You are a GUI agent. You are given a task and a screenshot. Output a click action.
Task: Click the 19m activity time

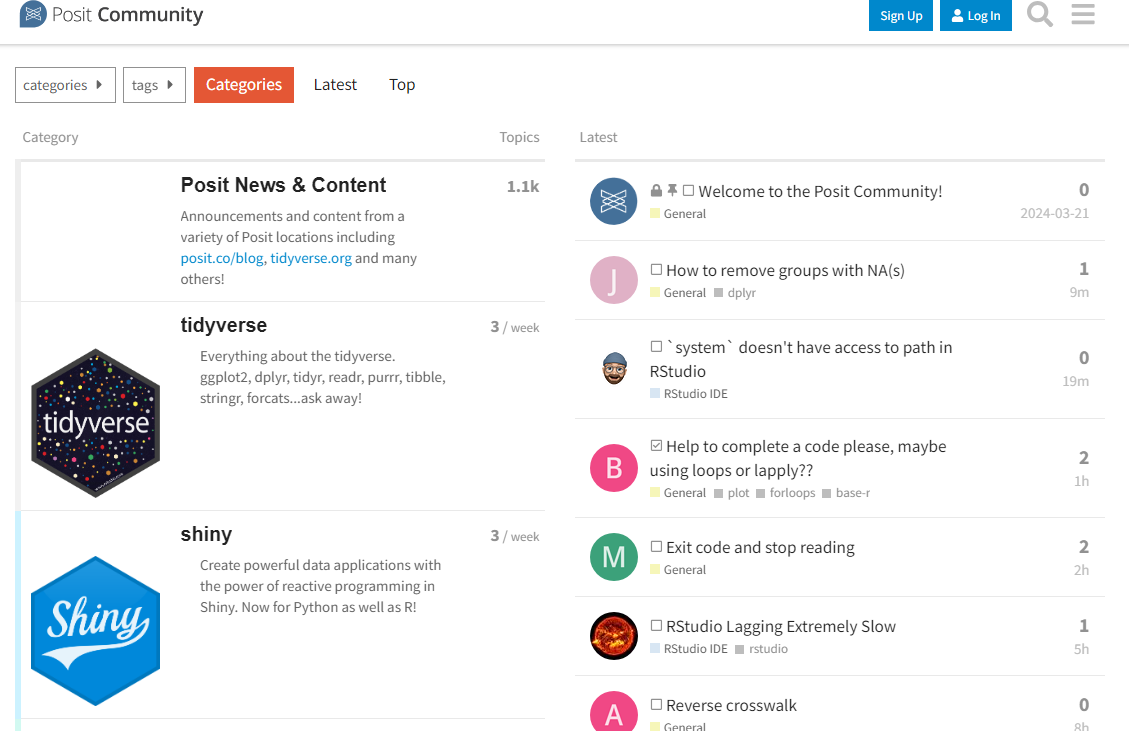click(x=1076, y=381)
